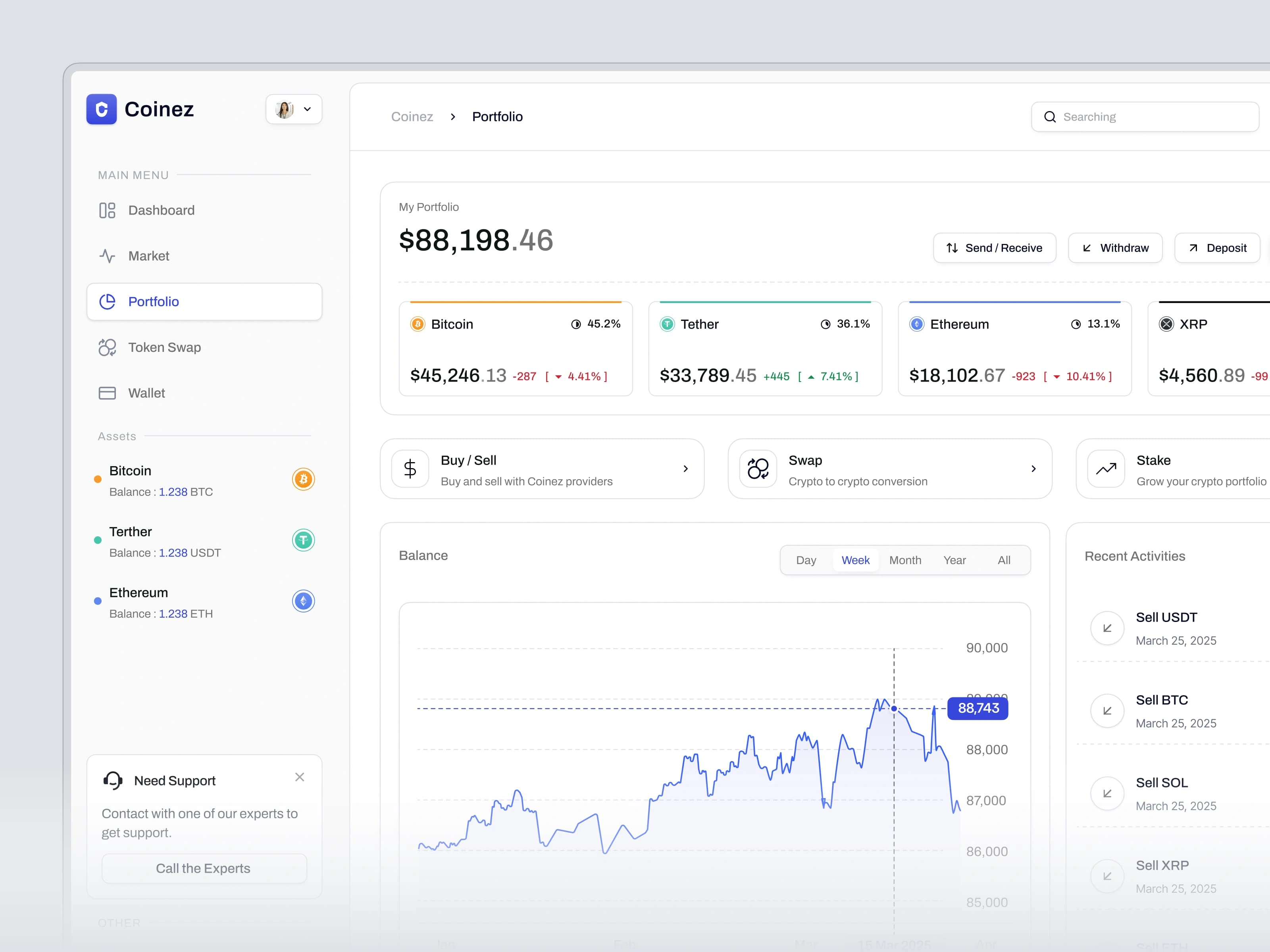Viewport: 1270px width, 952px height.
Task: Click the Buy / Sell dollar icon
Action: (410, 469)
